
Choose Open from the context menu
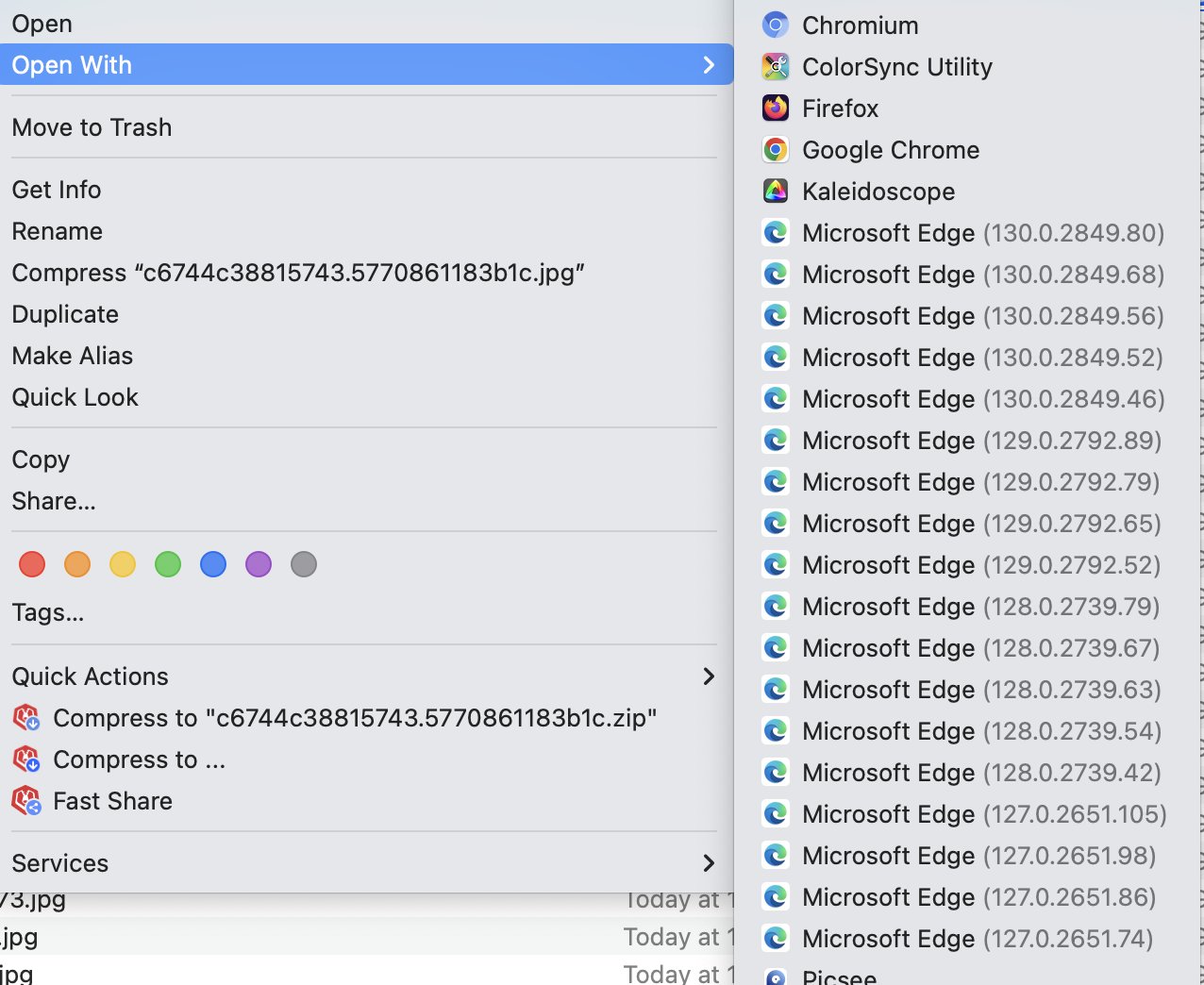click(x=366, y=24)
